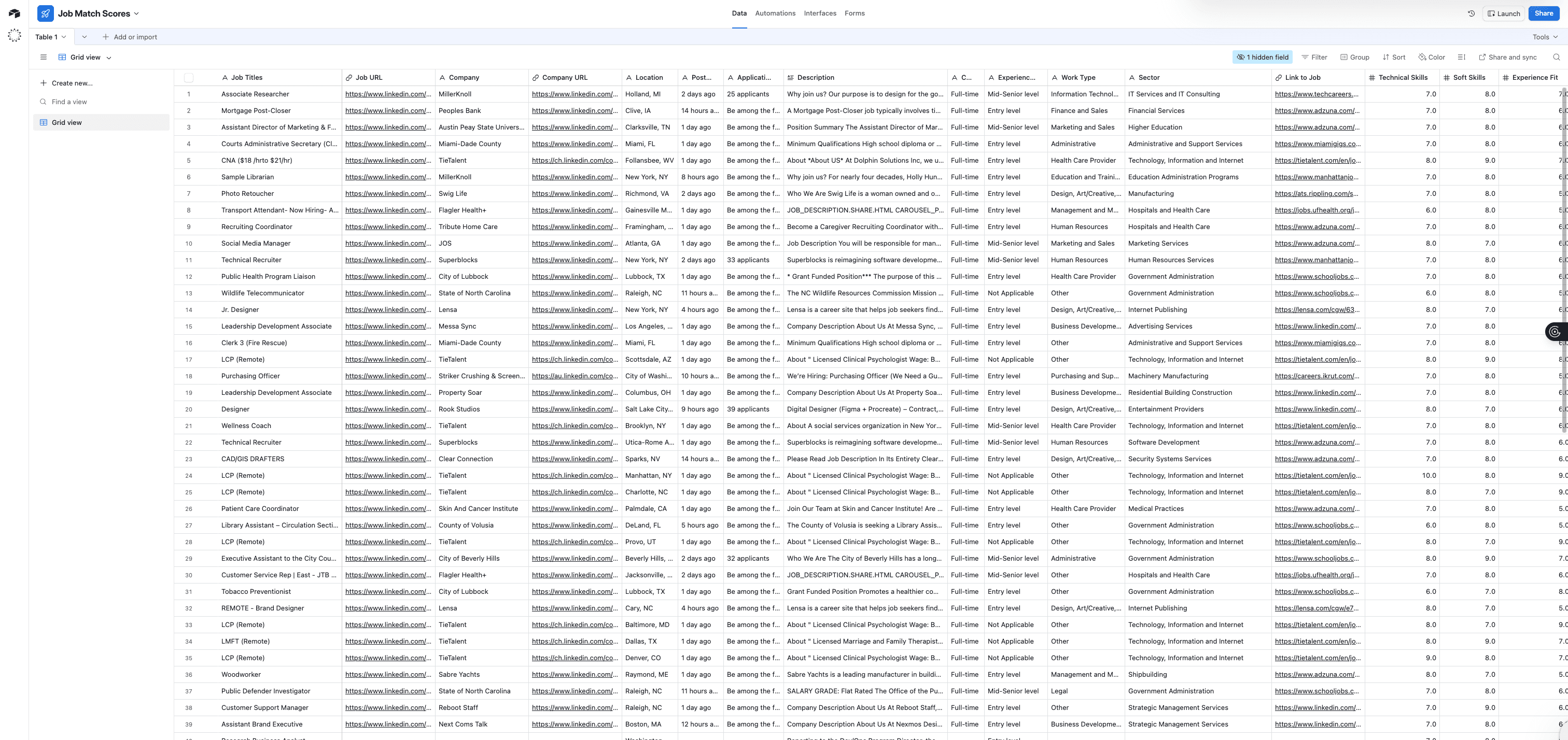
Task: Click the Salt Lake City location cell
Action: tap(650, 409)
